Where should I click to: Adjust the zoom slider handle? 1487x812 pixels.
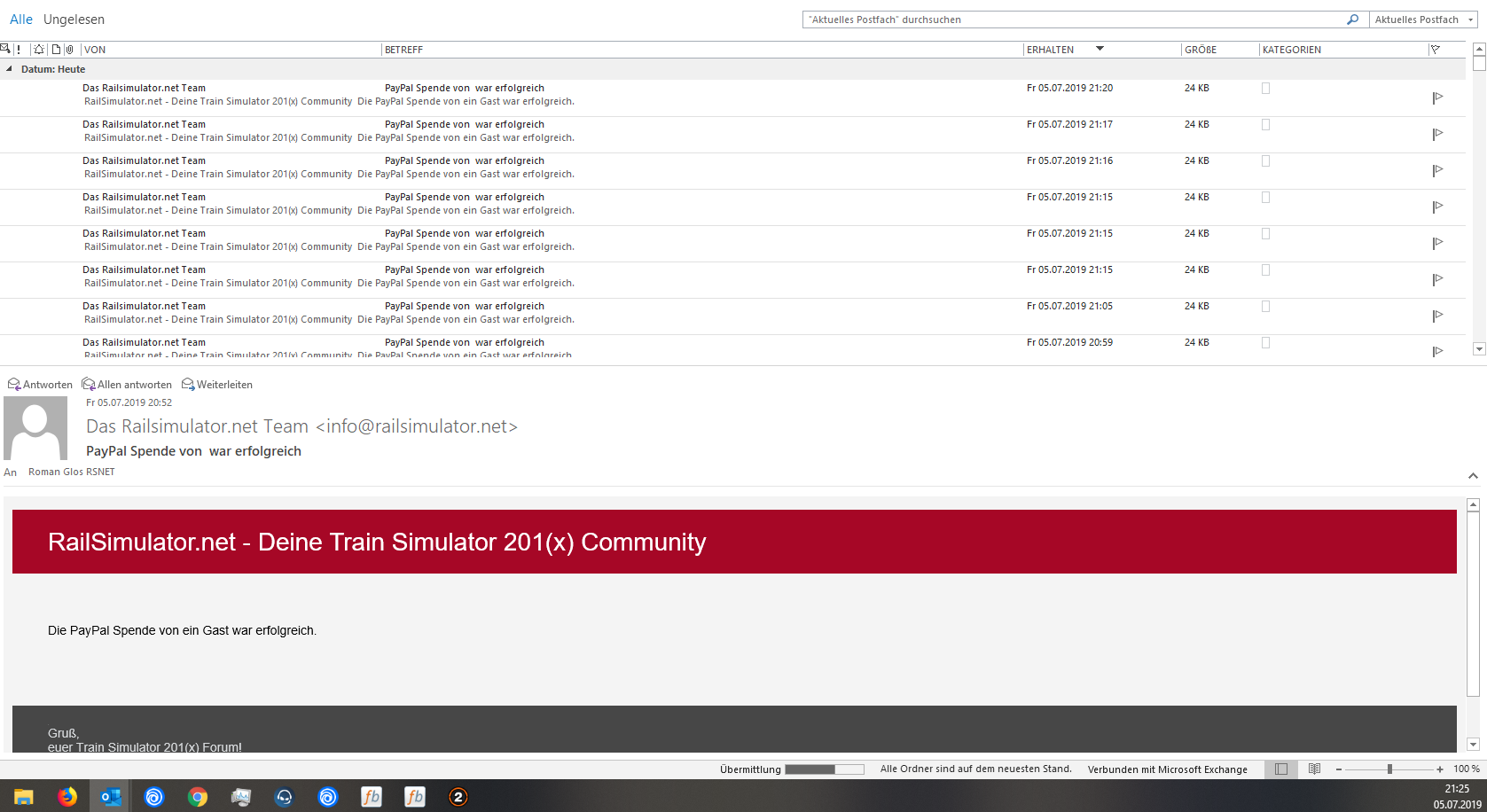pyautogui.click(x=1389, y=769)
